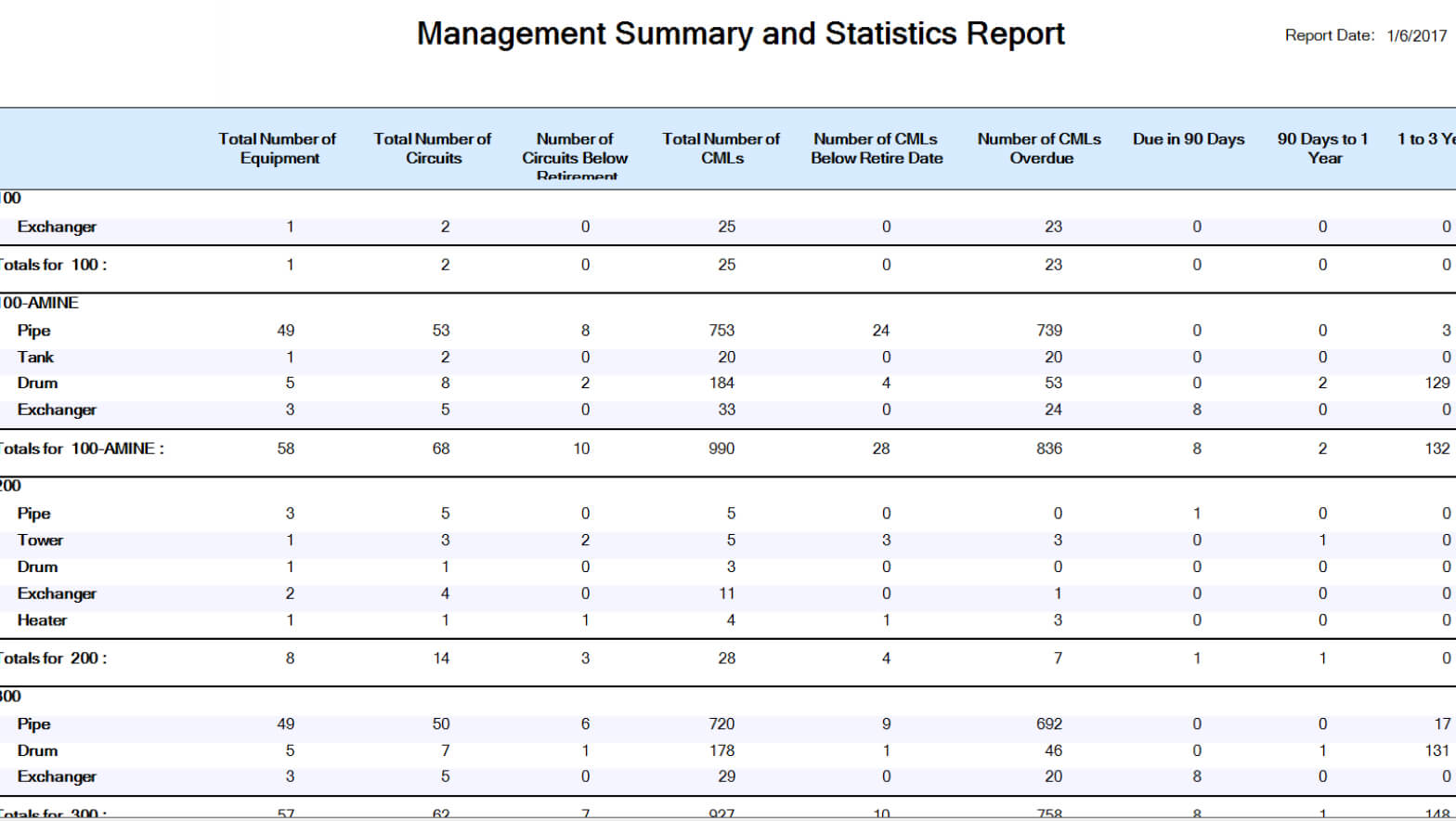Image resolution: width=1456 pixels, height=821 pixels.
Task: Click the 90 Days to 1 Year header
Action: point(1323,149)
